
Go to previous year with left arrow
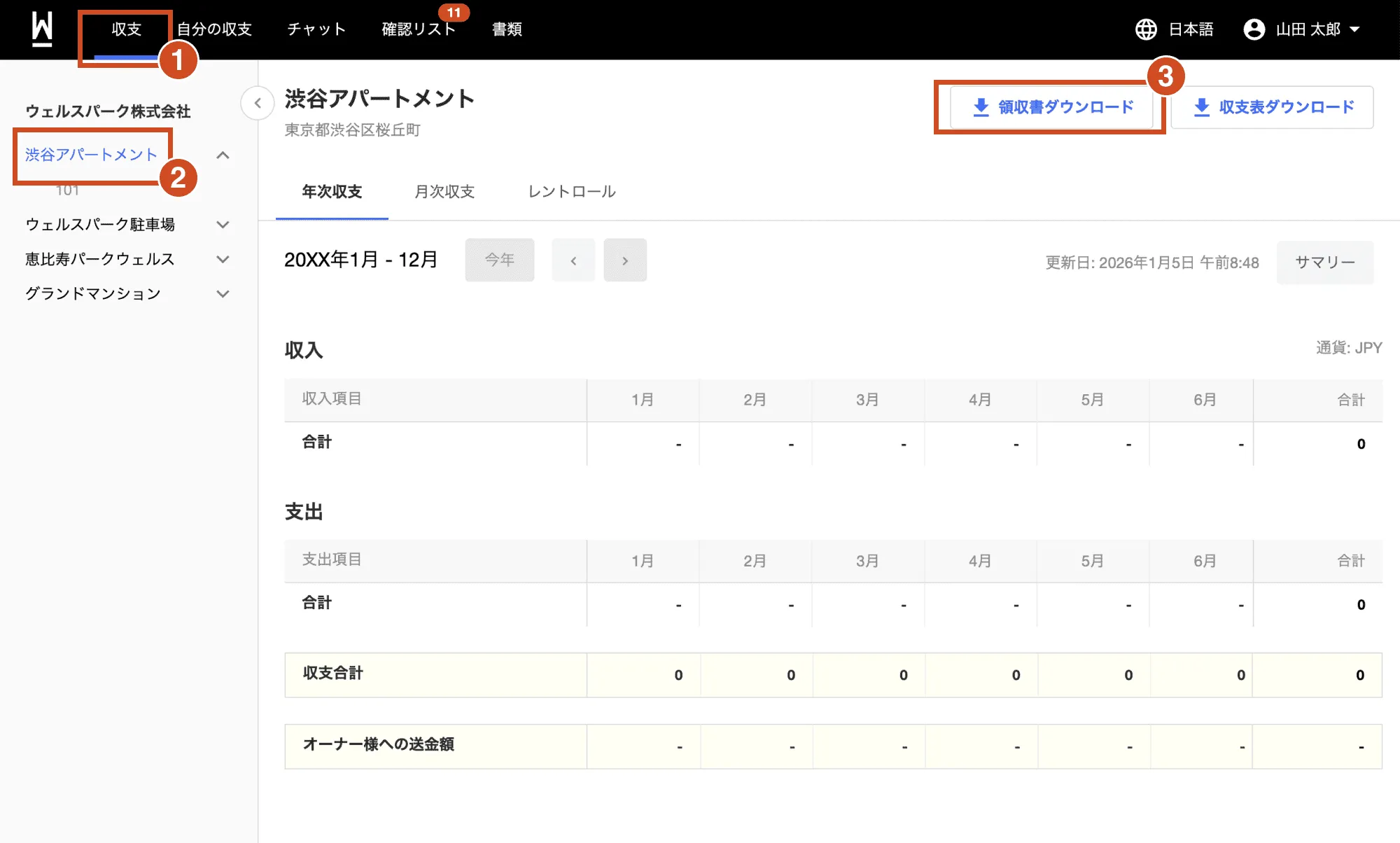pos(573,260)
